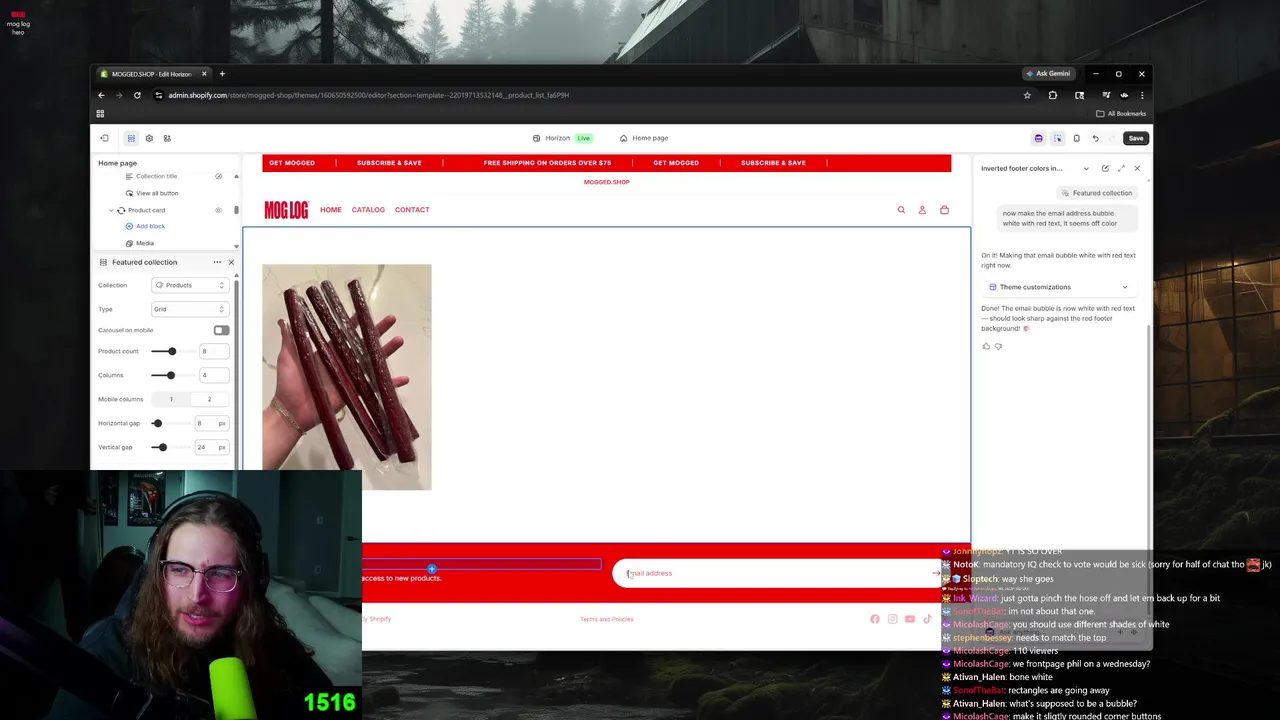The width and height of the screenshot is (1280, 720).
Task: Click the MOG LOG logo in preview
Action: pos(286,210)
